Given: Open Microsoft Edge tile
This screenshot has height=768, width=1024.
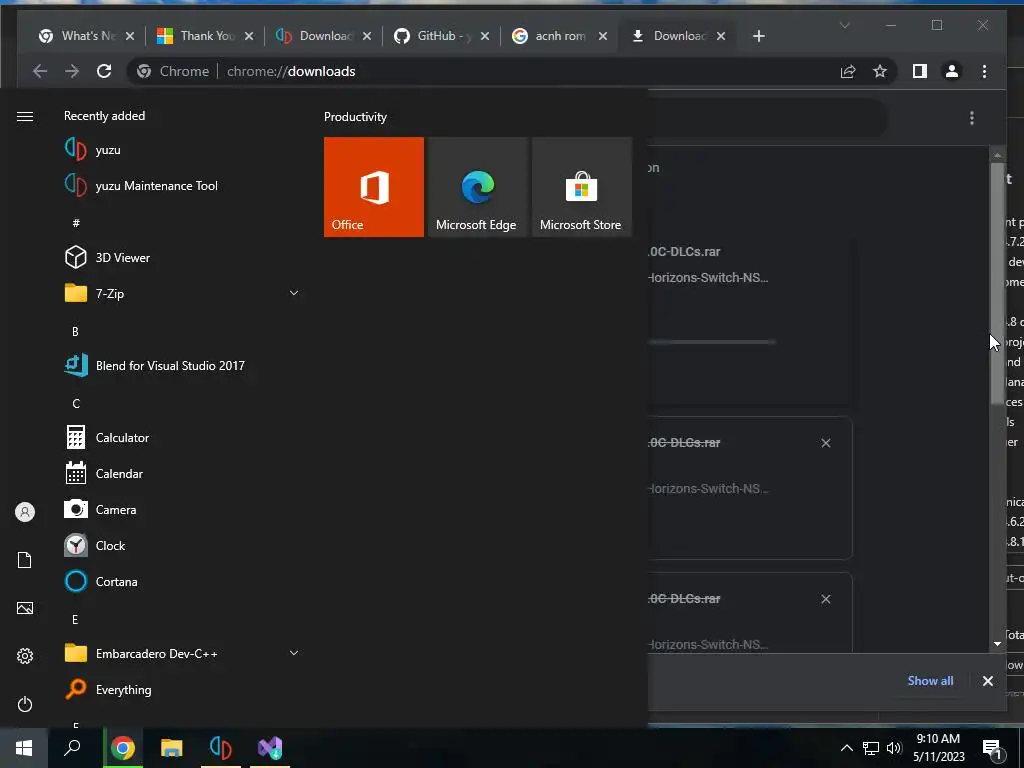Looking at the screenshot, I should pyautogui.click(x=477, y=187).
